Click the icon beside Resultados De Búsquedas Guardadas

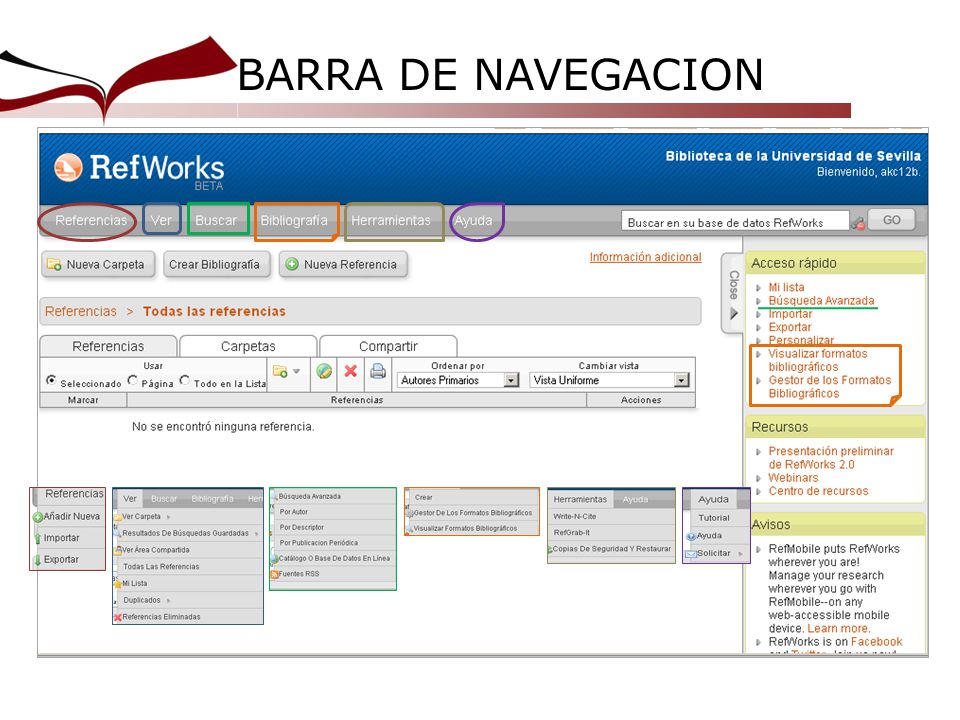118,533
